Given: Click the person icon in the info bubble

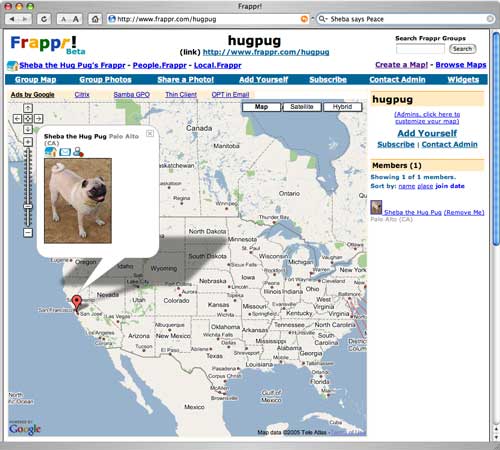Looking at the screenshot, I should (x=78, y=152).
